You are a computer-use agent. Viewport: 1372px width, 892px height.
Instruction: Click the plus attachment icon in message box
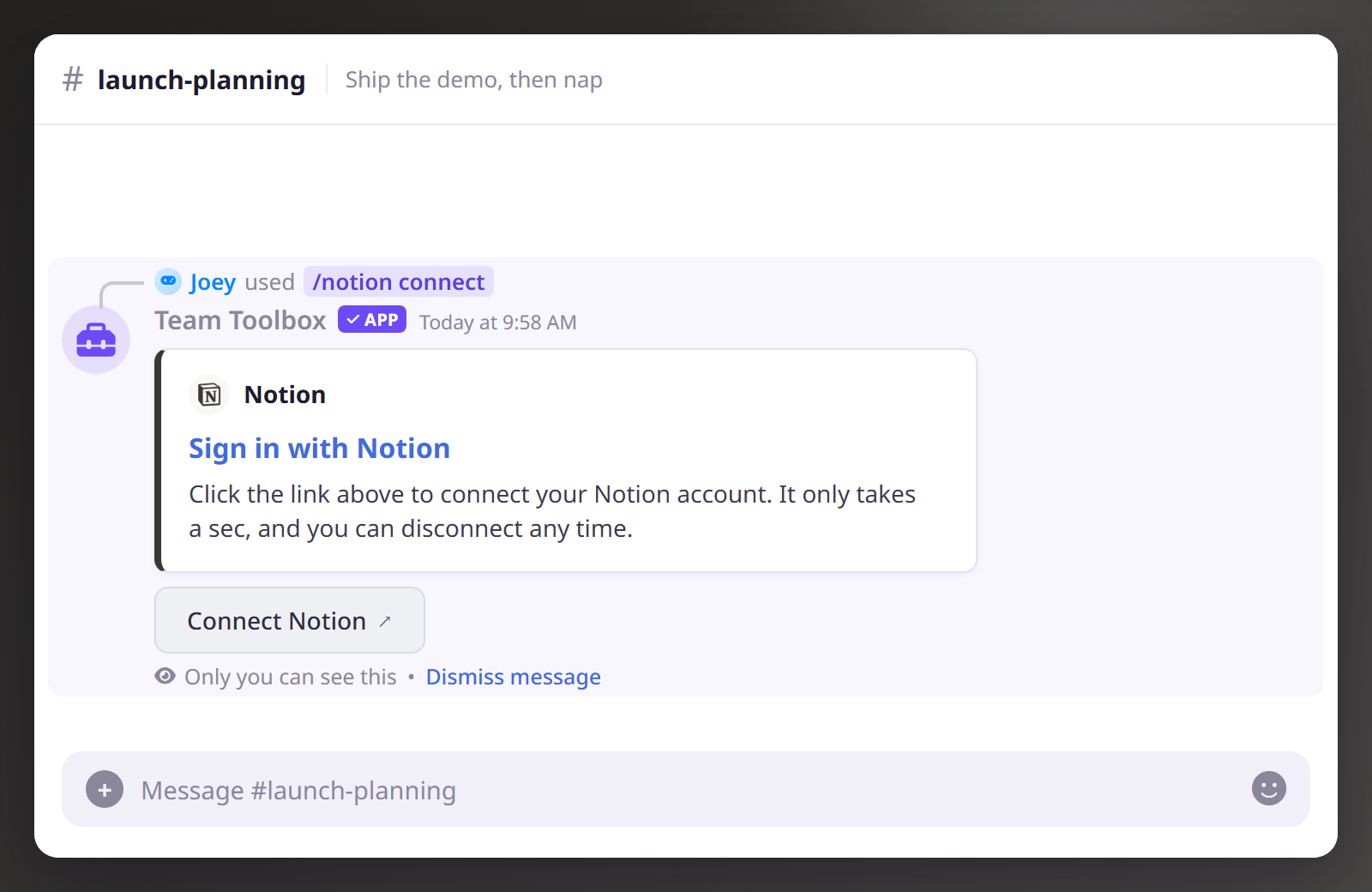click(x=105, y=789)
